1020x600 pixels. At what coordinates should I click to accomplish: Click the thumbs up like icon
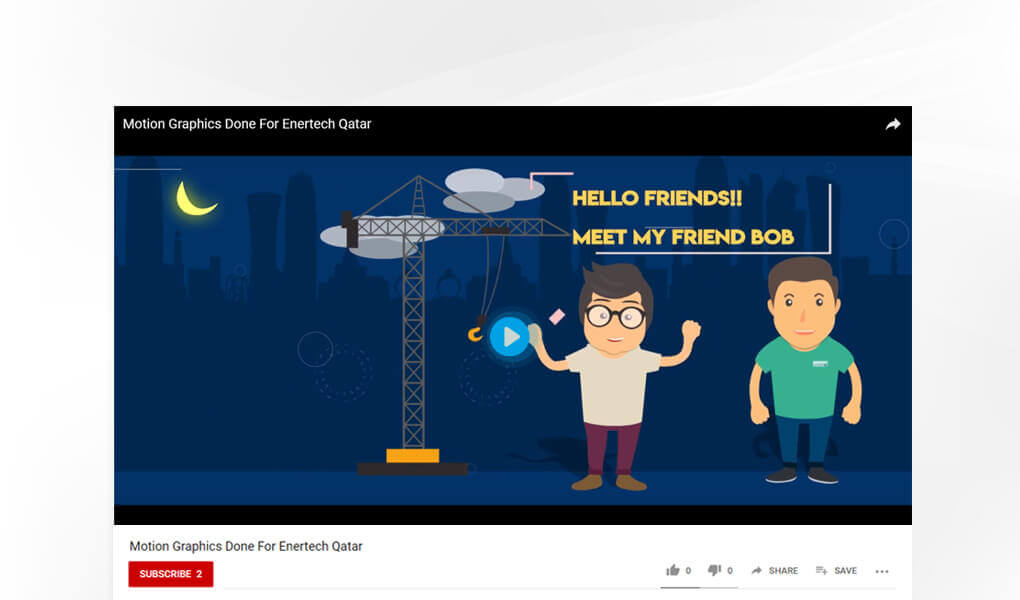coord(673,571)
